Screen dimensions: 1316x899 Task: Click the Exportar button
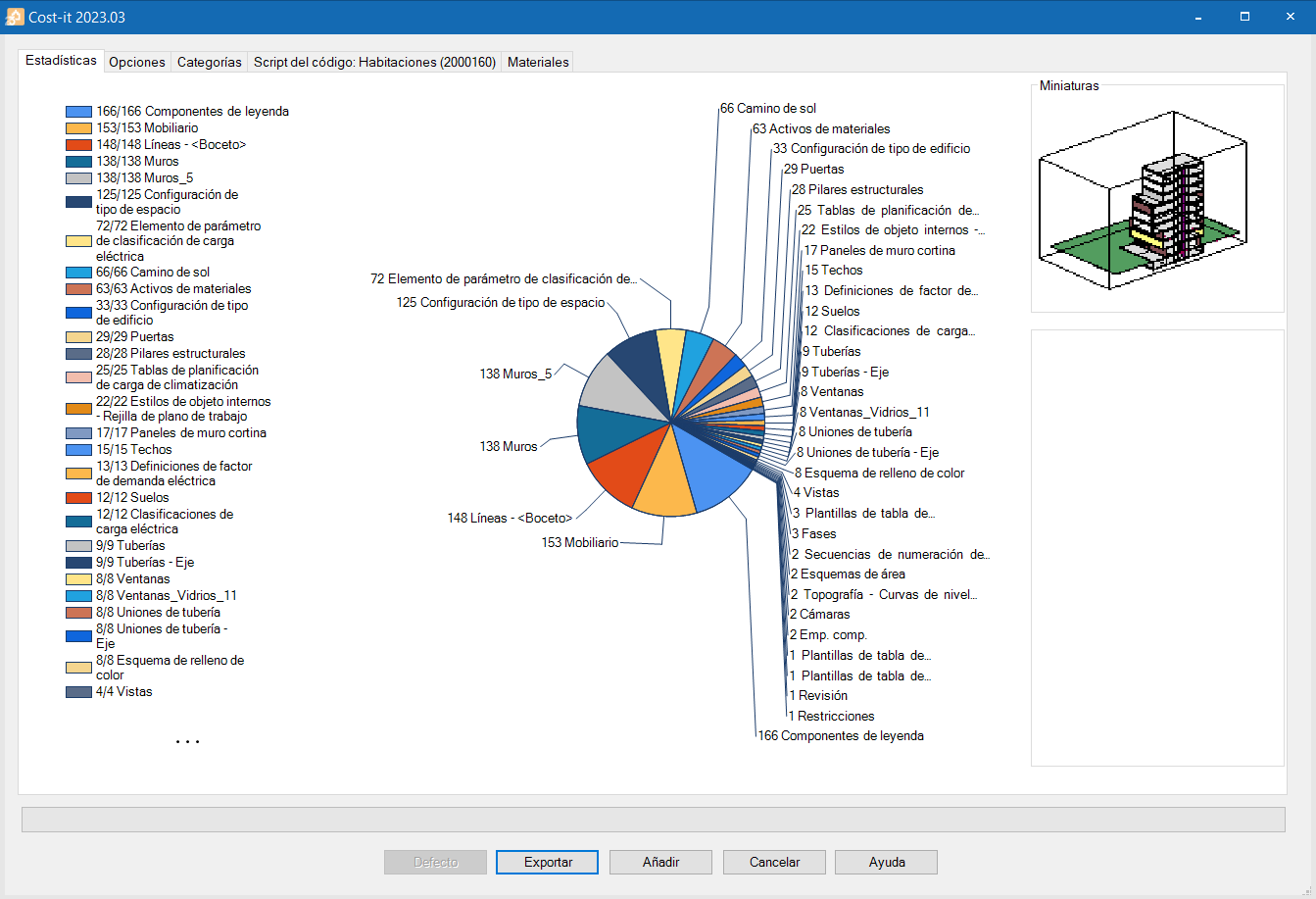pos(548,862)
